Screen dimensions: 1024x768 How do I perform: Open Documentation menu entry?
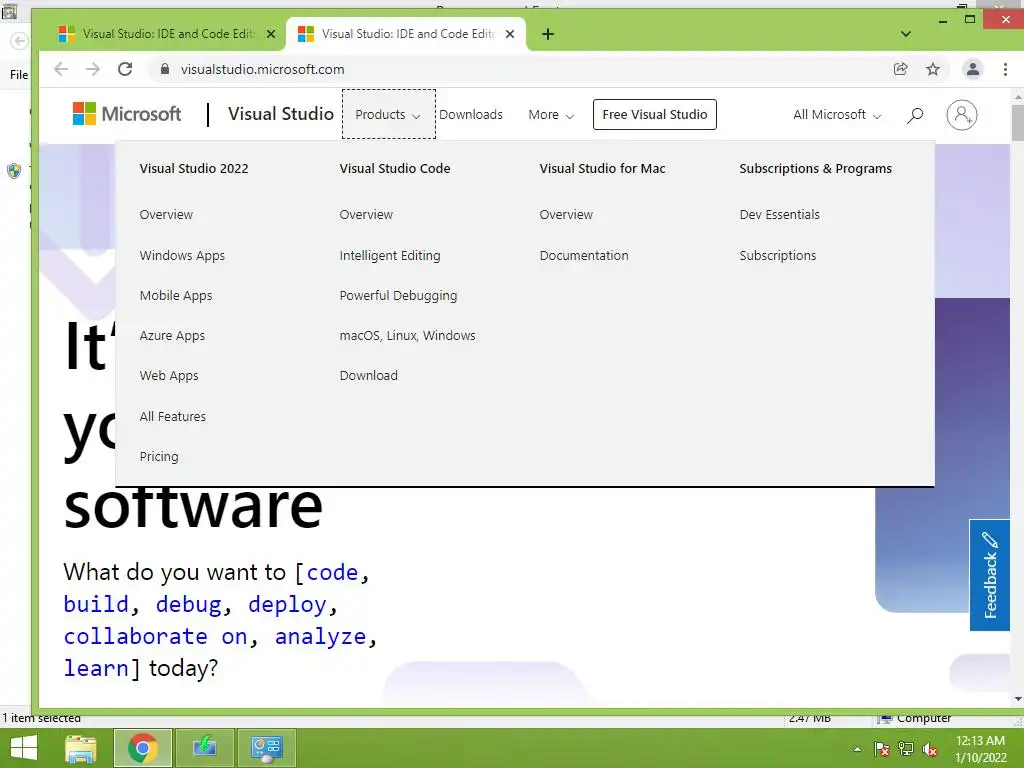point(584,255)
